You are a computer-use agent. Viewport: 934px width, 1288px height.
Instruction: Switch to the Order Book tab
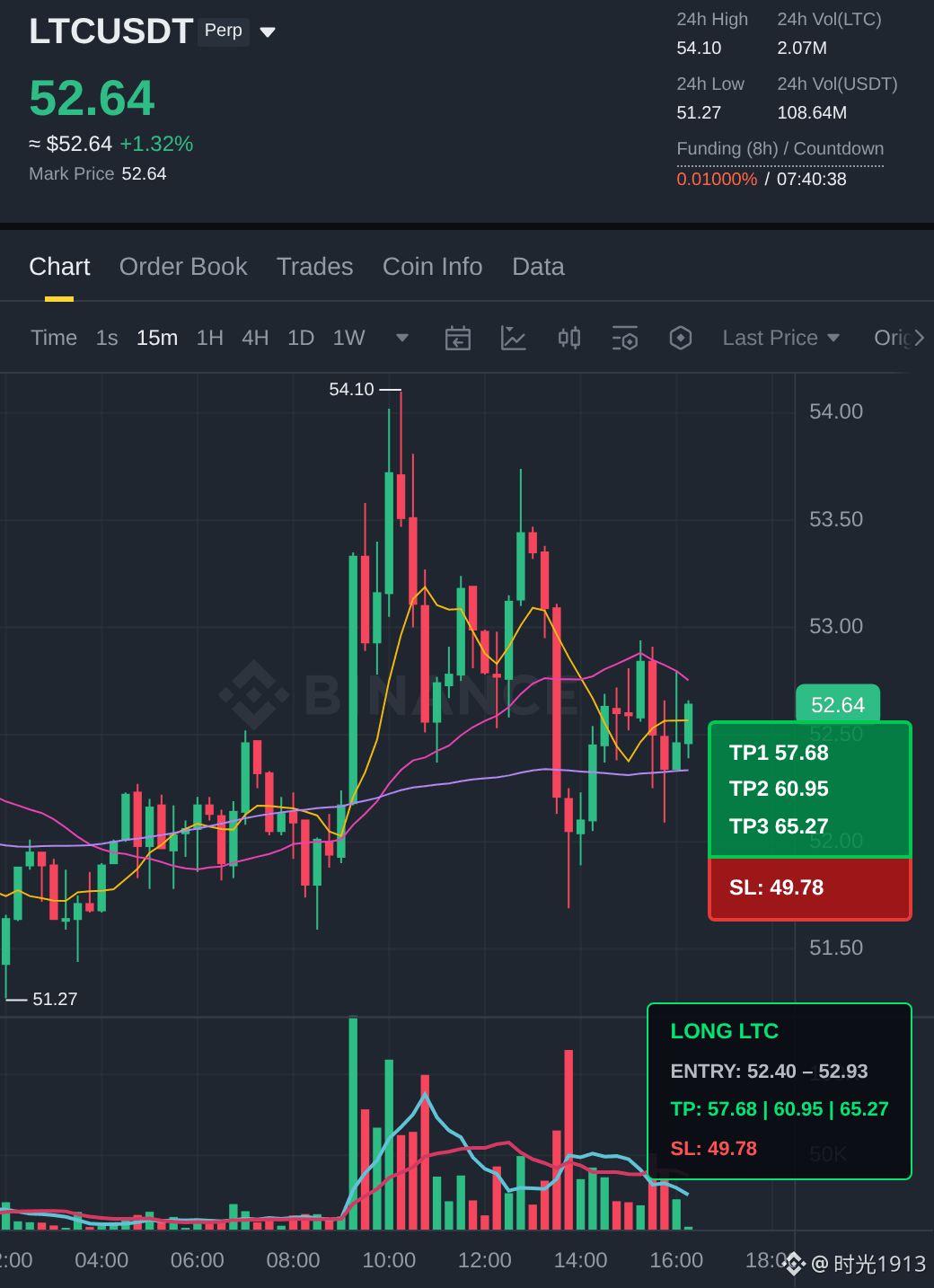[x=183, y=267]
